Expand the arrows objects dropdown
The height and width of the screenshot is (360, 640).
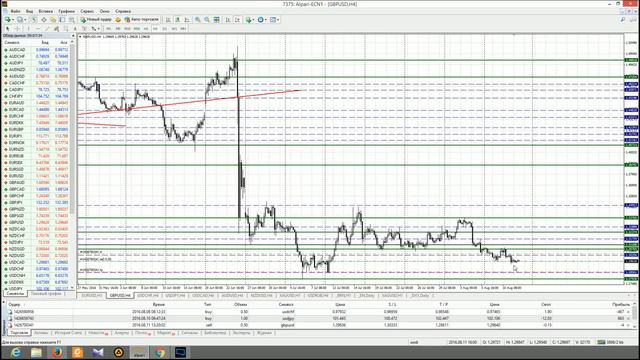(98, 29)
